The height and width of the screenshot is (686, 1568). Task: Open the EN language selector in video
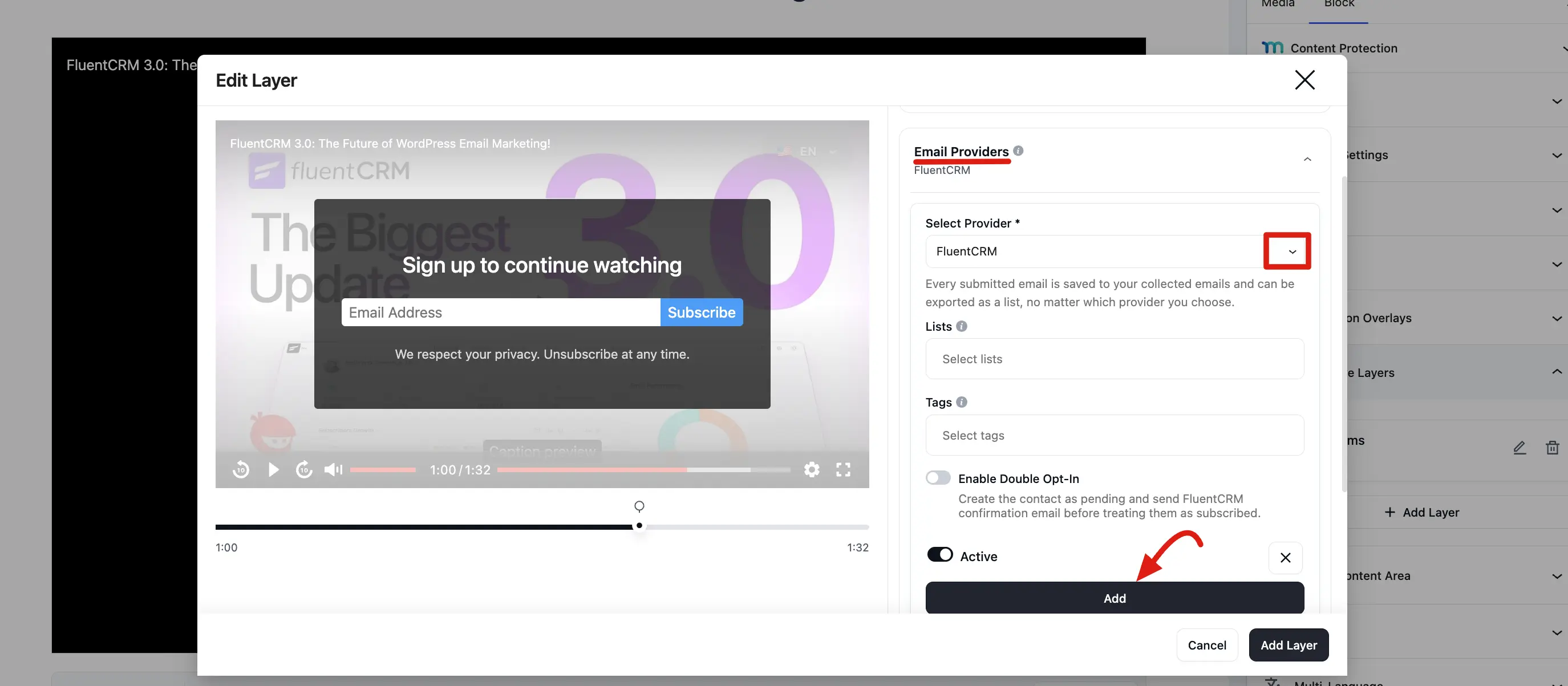pos(807,152)
